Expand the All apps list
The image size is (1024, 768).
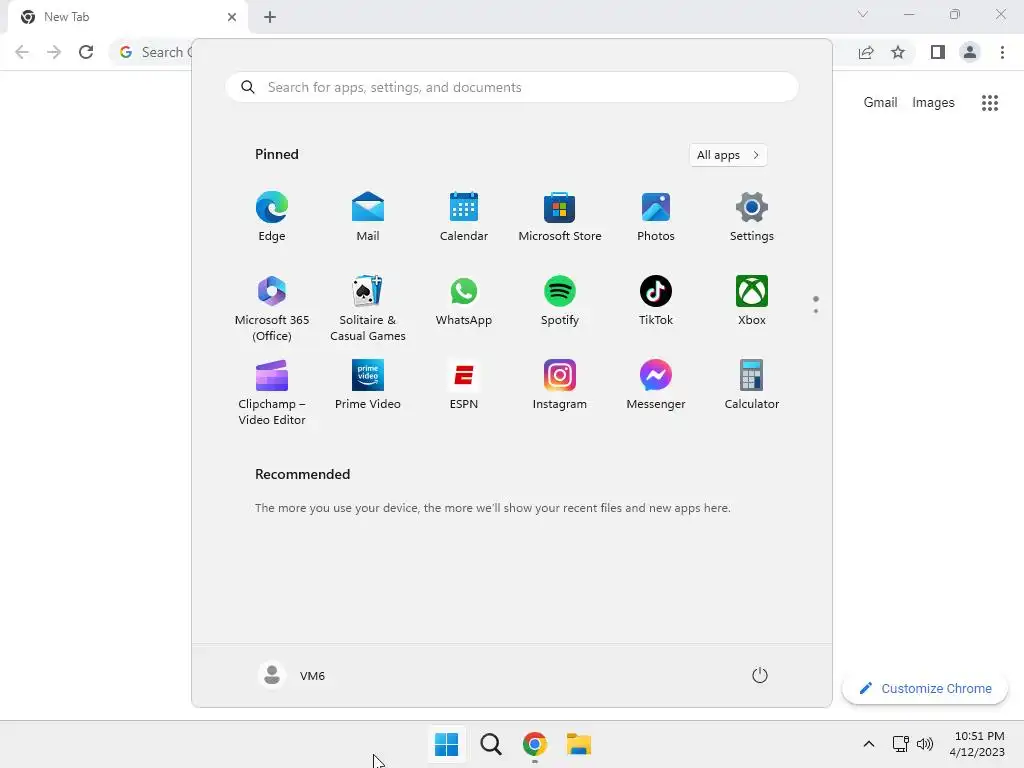(x=728, y=155)
